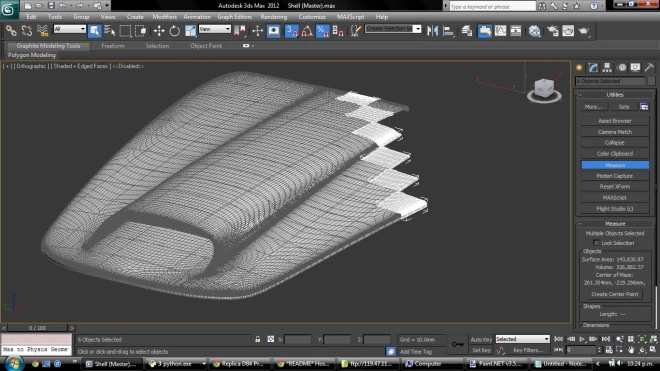This screenshot has height=371, width=660.
Task: Click the Align tool icon
Action: (x=449, y=31)
